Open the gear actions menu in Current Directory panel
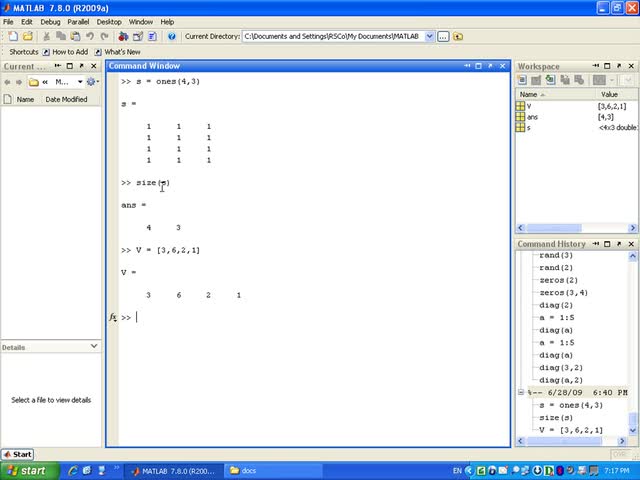The image size is (640, 480). 92,82
